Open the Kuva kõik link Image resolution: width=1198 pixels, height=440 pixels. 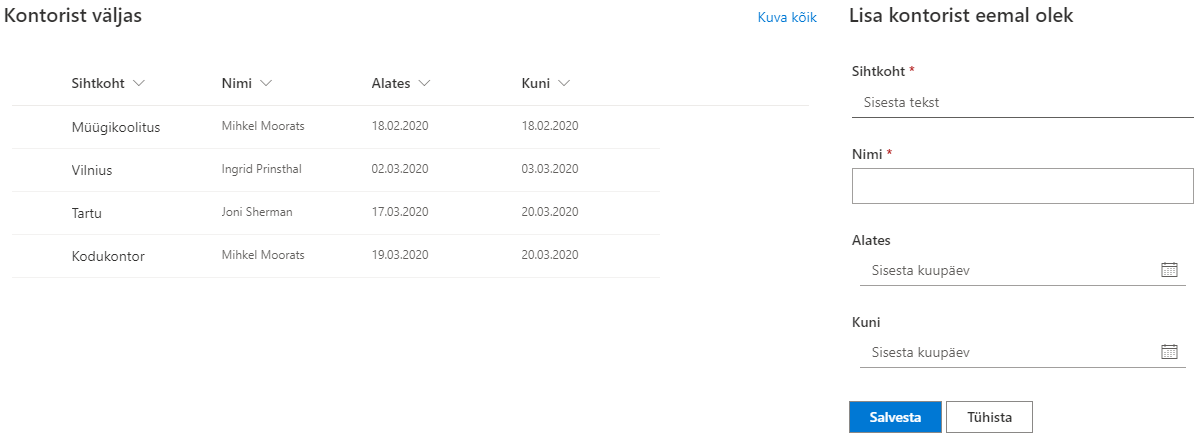click(x=787, y=18)
